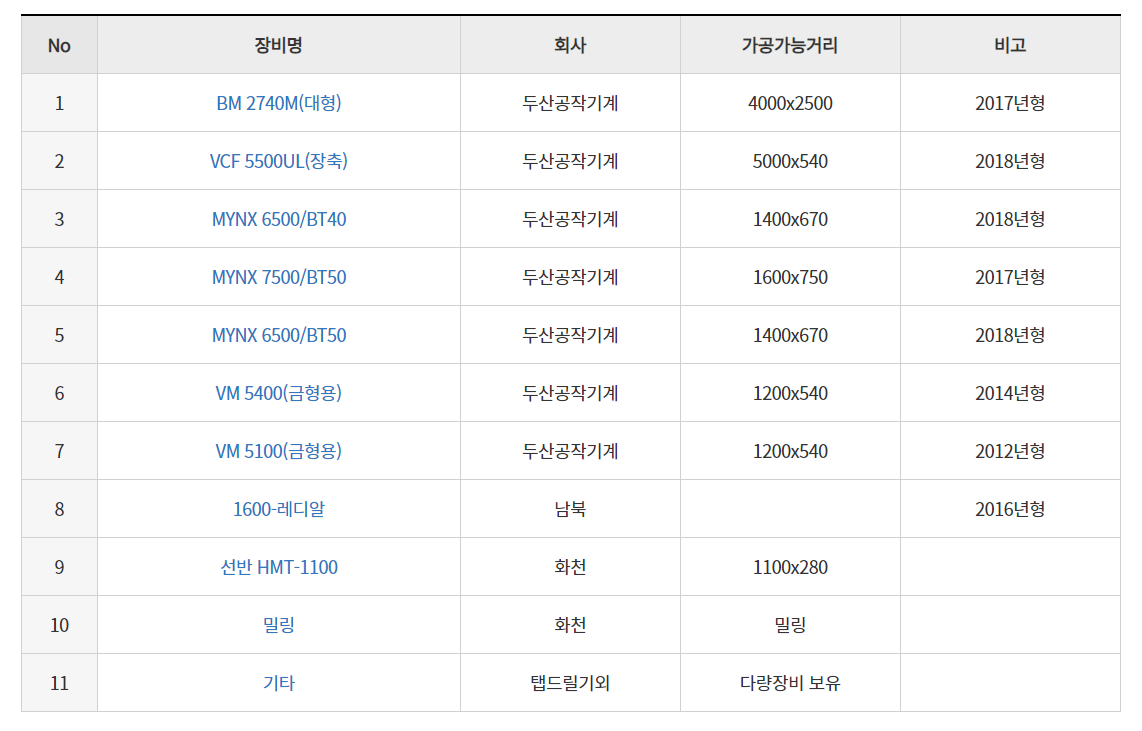Select the 화천 cell in row 9

570,567
